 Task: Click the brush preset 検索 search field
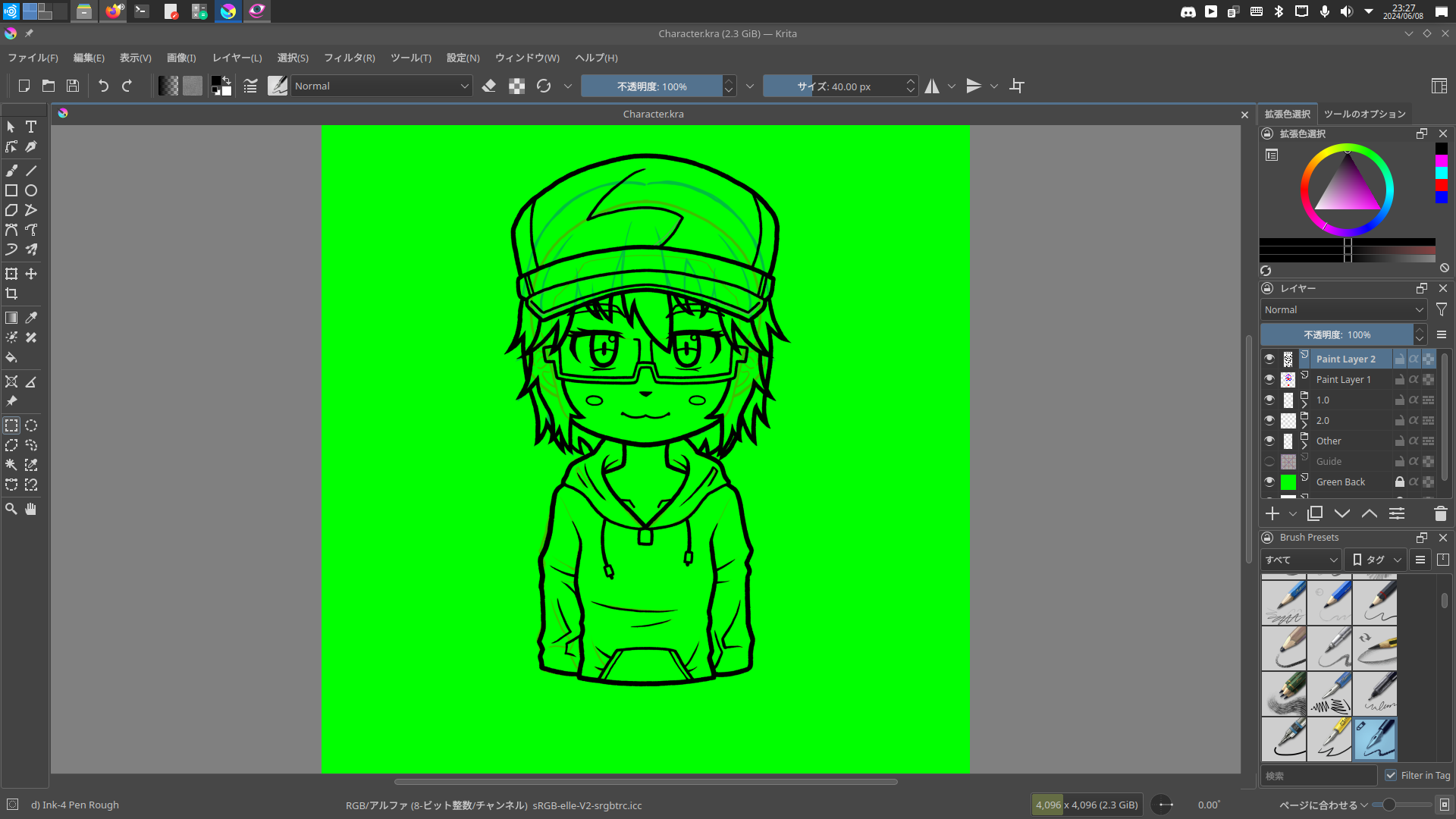click(1319, 775)
